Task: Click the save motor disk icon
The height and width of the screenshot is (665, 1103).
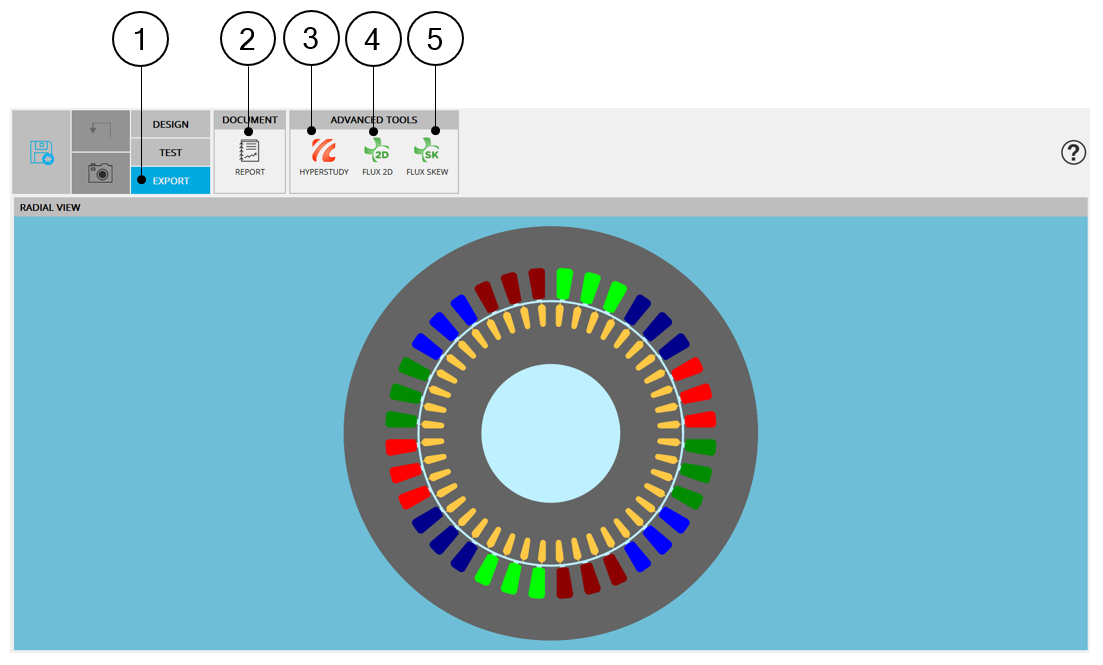Action: 41,153
